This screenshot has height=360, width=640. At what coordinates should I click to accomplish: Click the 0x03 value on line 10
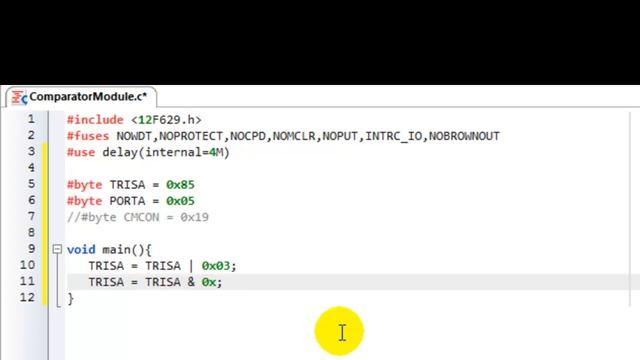point(216,266)
